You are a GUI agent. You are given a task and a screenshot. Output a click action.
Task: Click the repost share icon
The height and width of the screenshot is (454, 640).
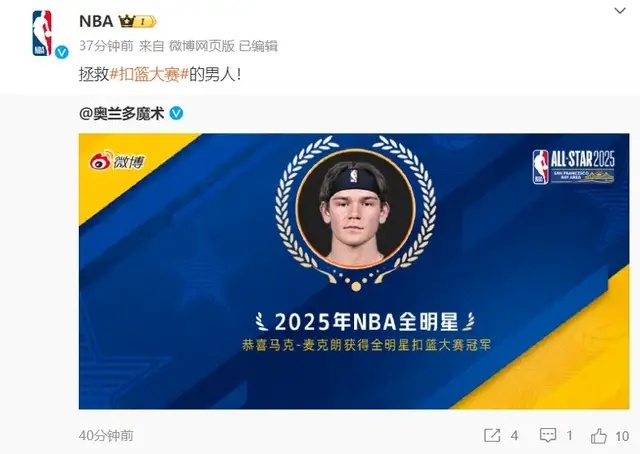492,435
